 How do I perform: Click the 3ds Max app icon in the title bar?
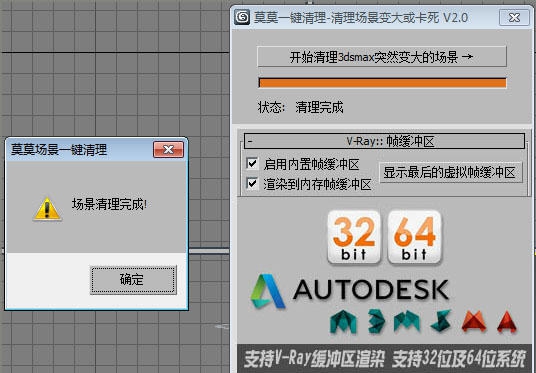[242, 17]
